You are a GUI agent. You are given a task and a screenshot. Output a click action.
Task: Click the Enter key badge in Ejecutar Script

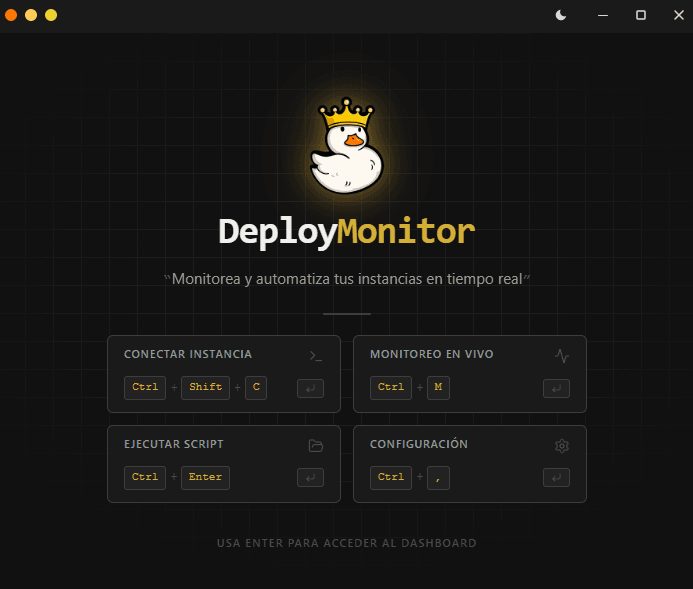coord(206,478)
